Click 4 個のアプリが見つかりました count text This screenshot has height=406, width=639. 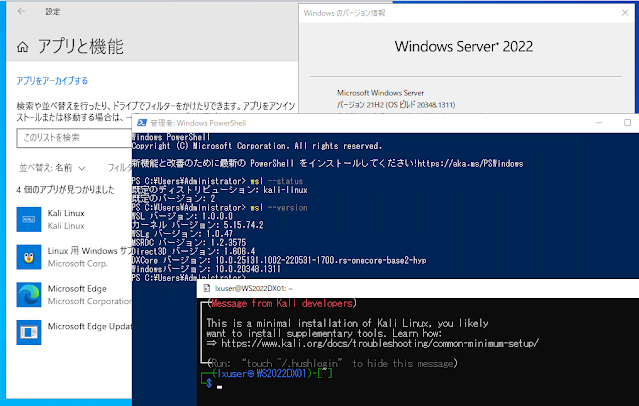coord(65,190)
